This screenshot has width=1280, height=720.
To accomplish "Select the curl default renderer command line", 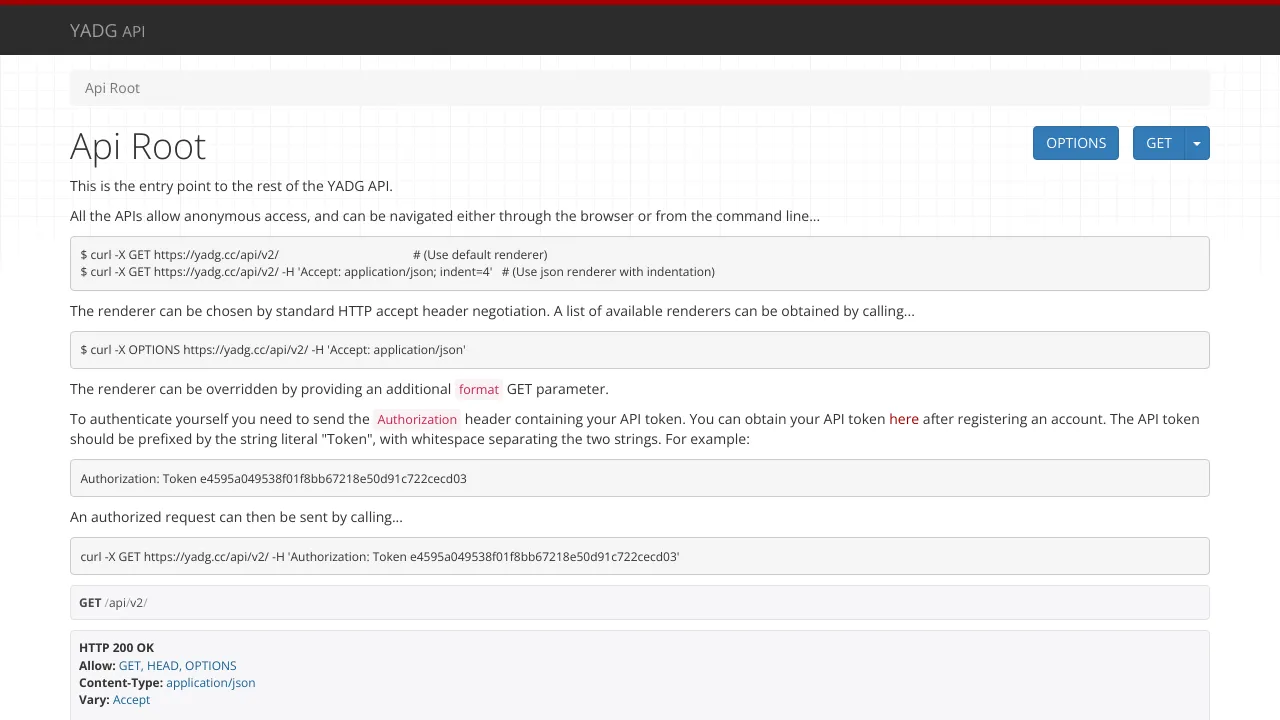I will pyautogui.click(x=314, y=255).
